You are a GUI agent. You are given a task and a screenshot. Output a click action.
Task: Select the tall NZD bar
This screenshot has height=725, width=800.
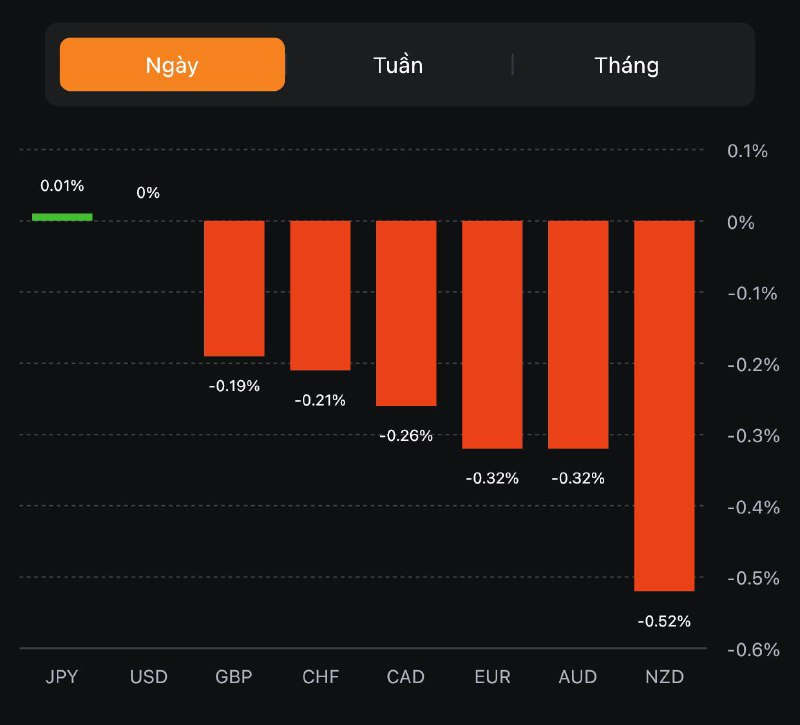(x=664, y=405)
